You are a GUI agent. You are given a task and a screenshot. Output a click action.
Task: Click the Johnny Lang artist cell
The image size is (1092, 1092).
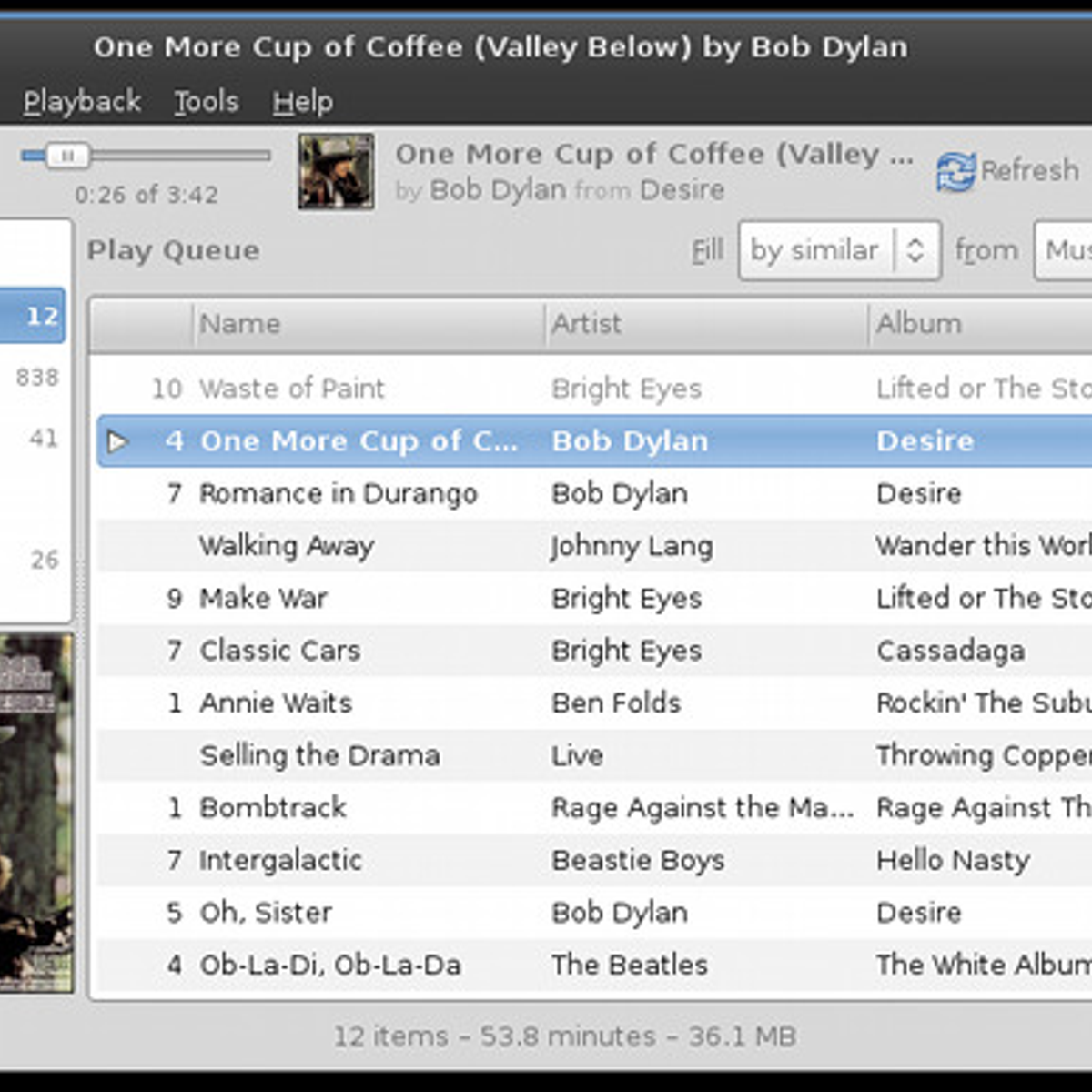coord(632,546)
